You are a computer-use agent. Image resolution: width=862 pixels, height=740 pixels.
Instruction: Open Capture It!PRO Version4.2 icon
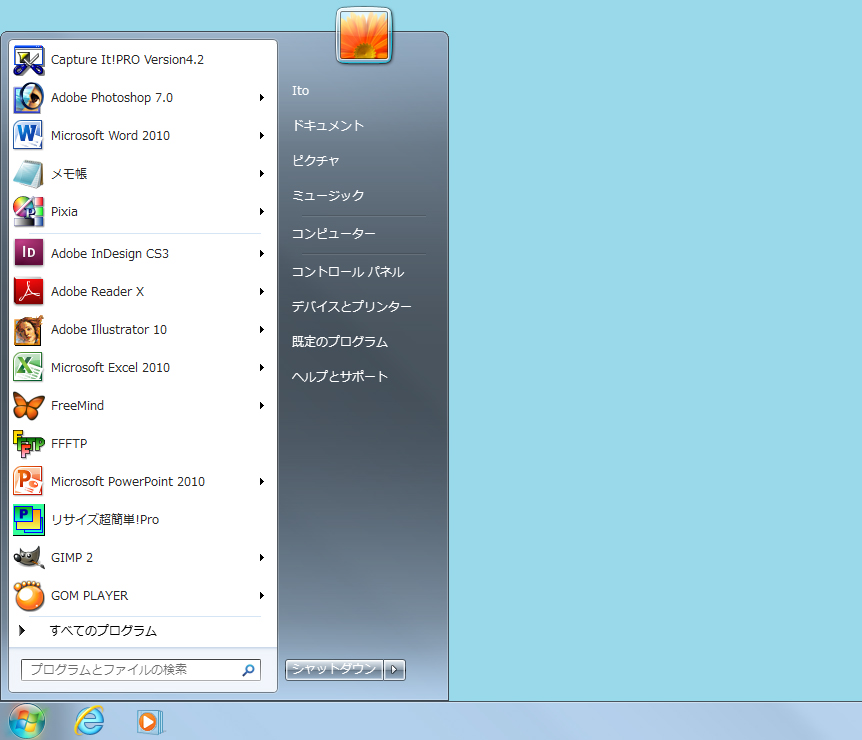(29, 60)
